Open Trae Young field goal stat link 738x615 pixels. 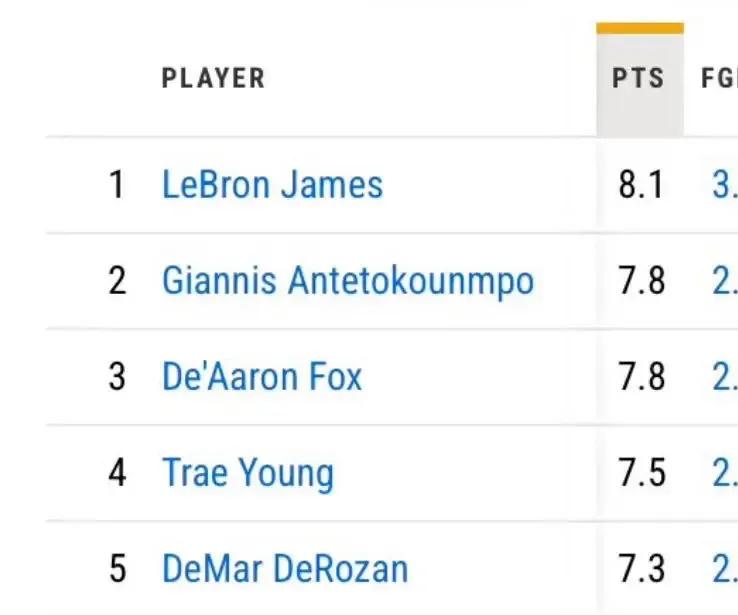coord(725,473)
